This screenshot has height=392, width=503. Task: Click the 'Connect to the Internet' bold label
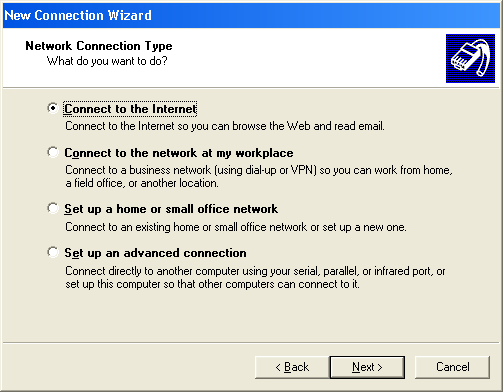click(130, 109)
